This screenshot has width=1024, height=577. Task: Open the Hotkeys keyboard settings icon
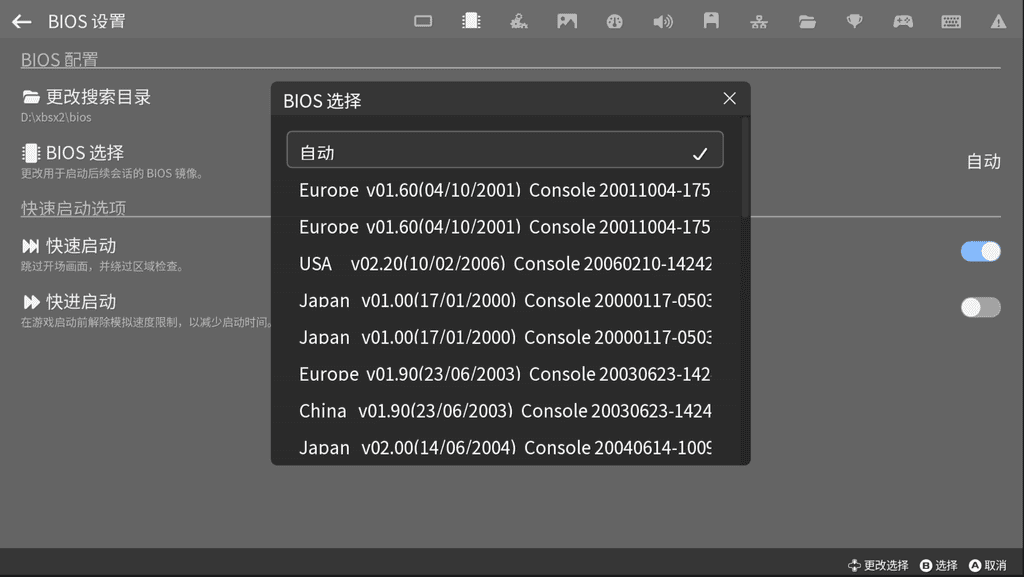click(x=951, y=22)
